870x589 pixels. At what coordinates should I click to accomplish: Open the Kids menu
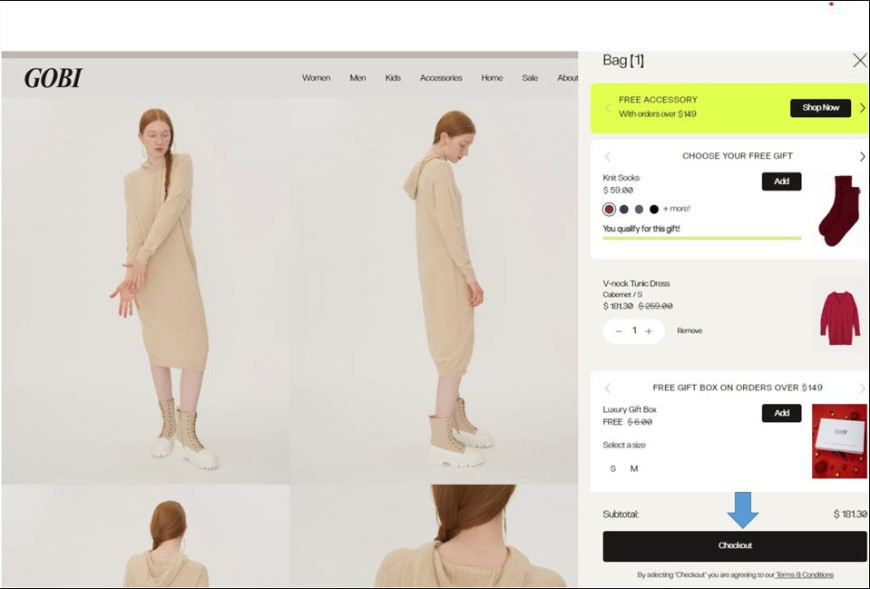coord(393,78)
